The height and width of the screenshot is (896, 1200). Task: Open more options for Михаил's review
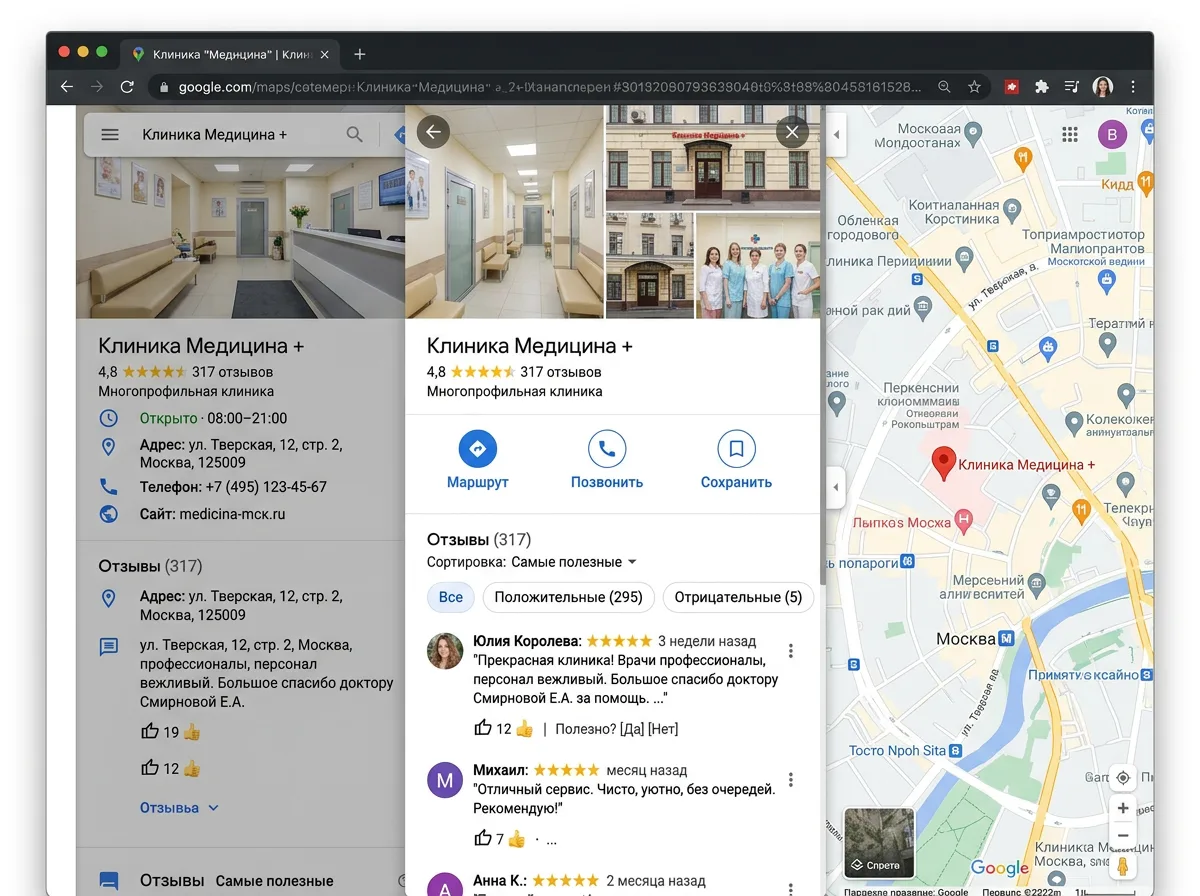tap(791, 780)
